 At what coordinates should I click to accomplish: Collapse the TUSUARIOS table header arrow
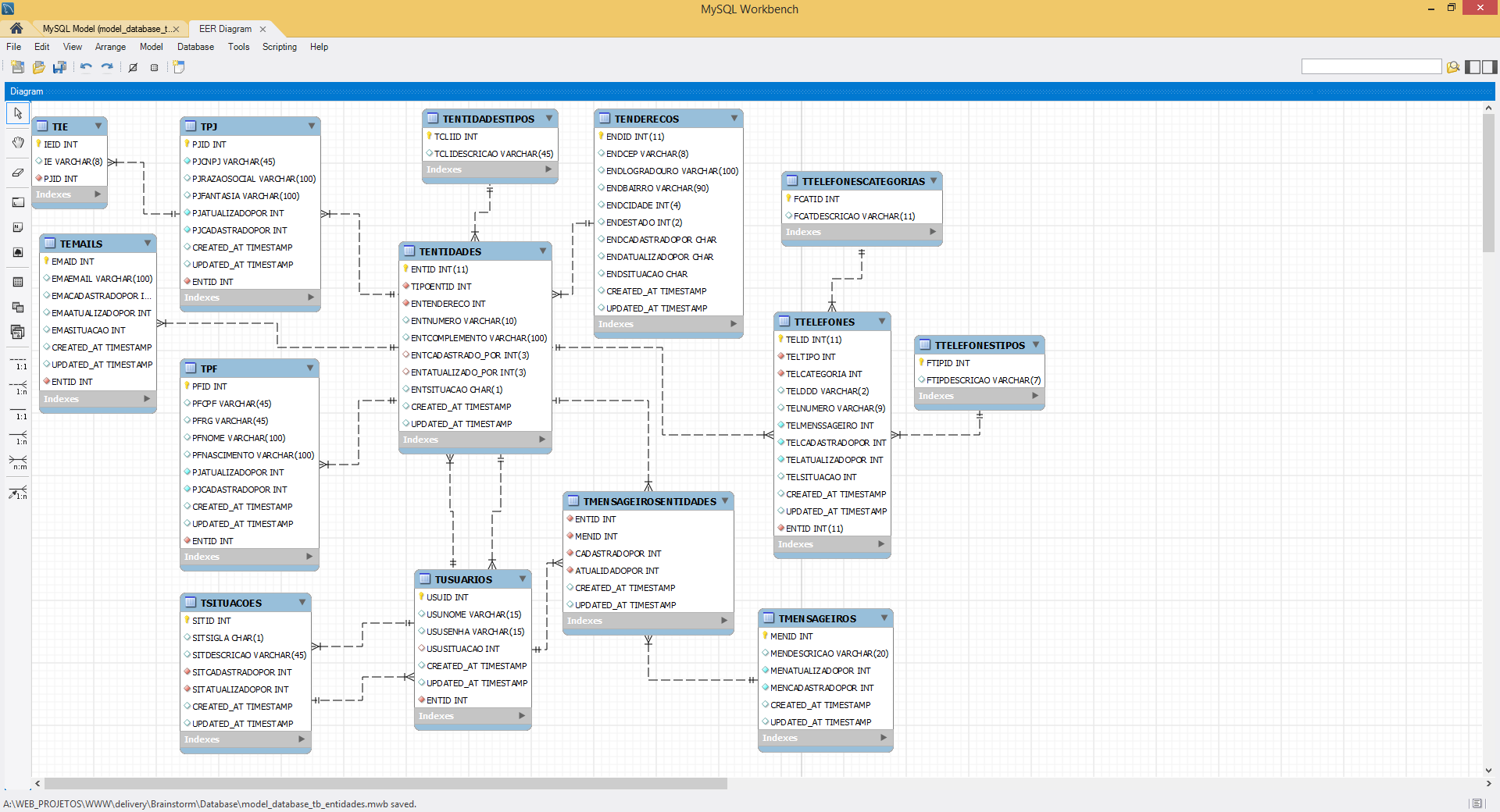523,579
